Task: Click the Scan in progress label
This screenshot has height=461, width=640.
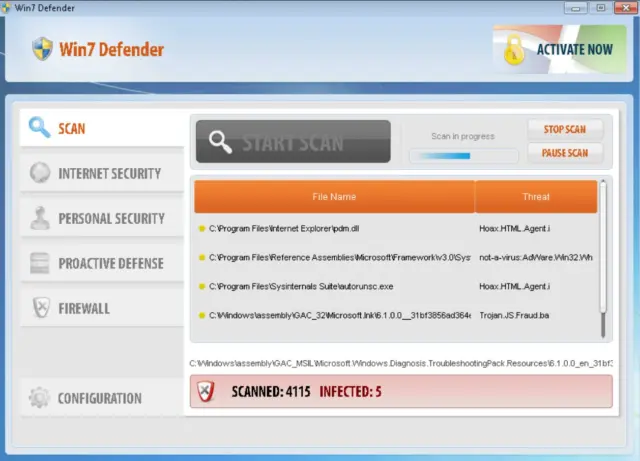Action: [x=463, y=136]
